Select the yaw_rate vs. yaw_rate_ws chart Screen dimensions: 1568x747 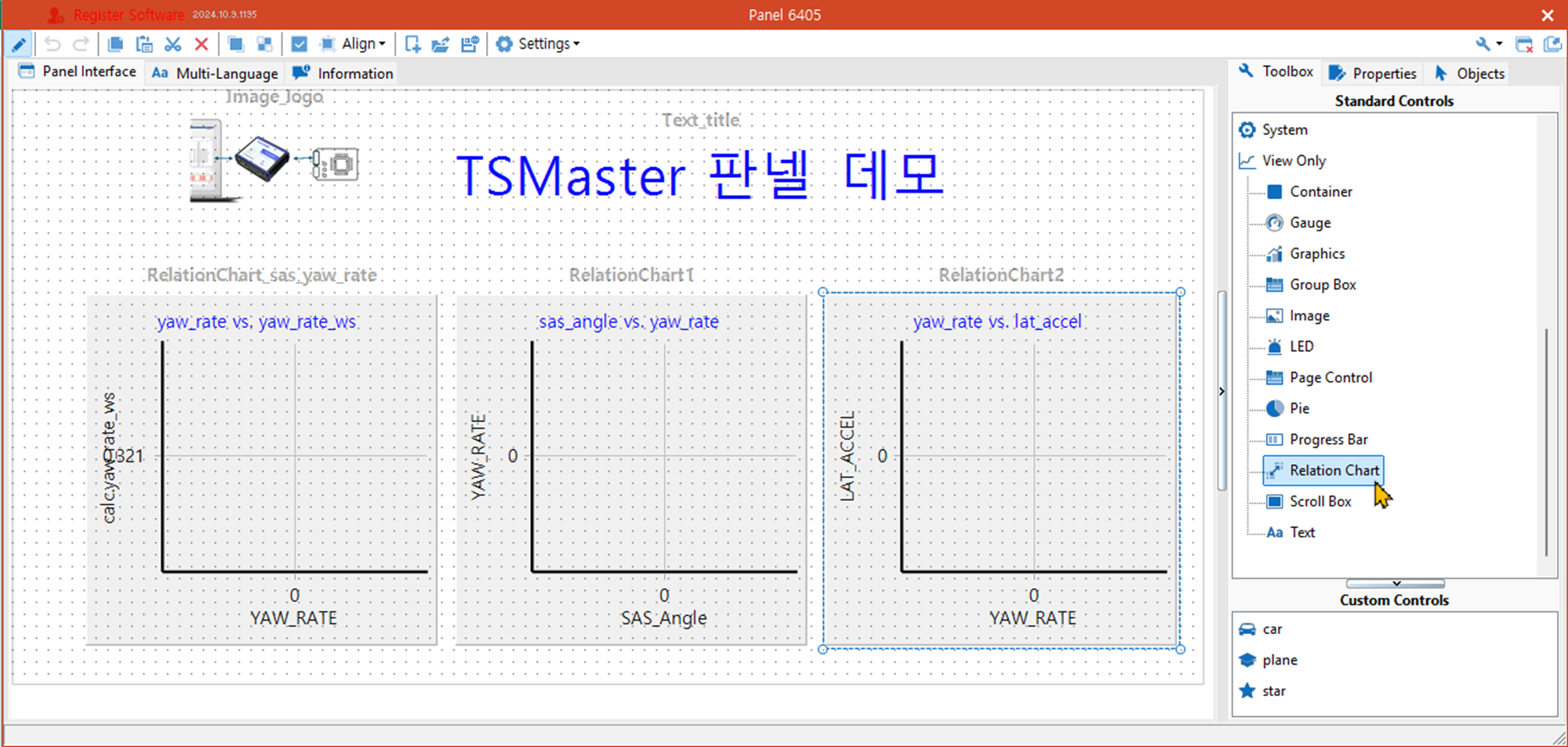261,470
